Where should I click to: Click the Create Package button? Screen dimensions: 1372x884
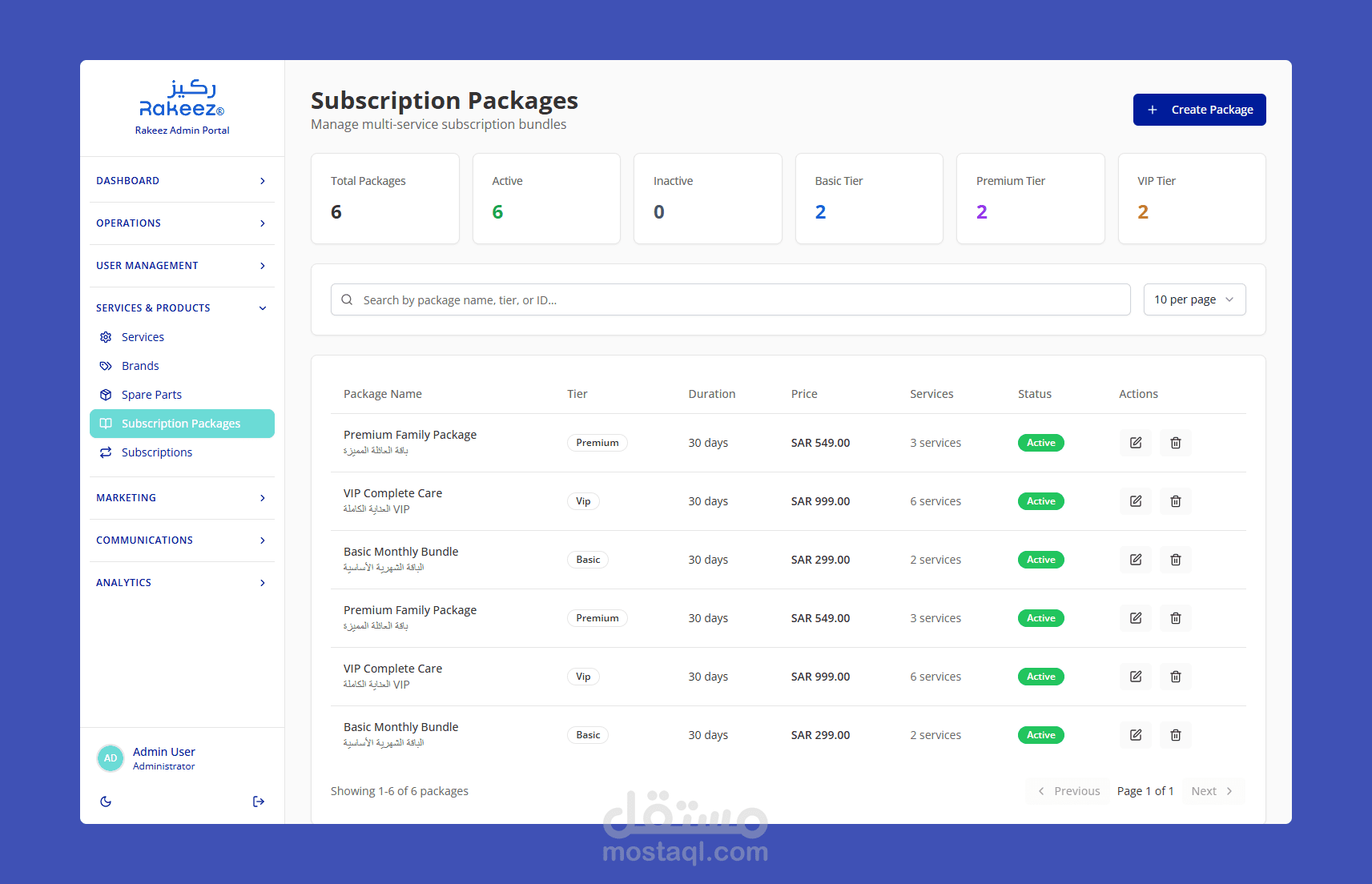1199,110
